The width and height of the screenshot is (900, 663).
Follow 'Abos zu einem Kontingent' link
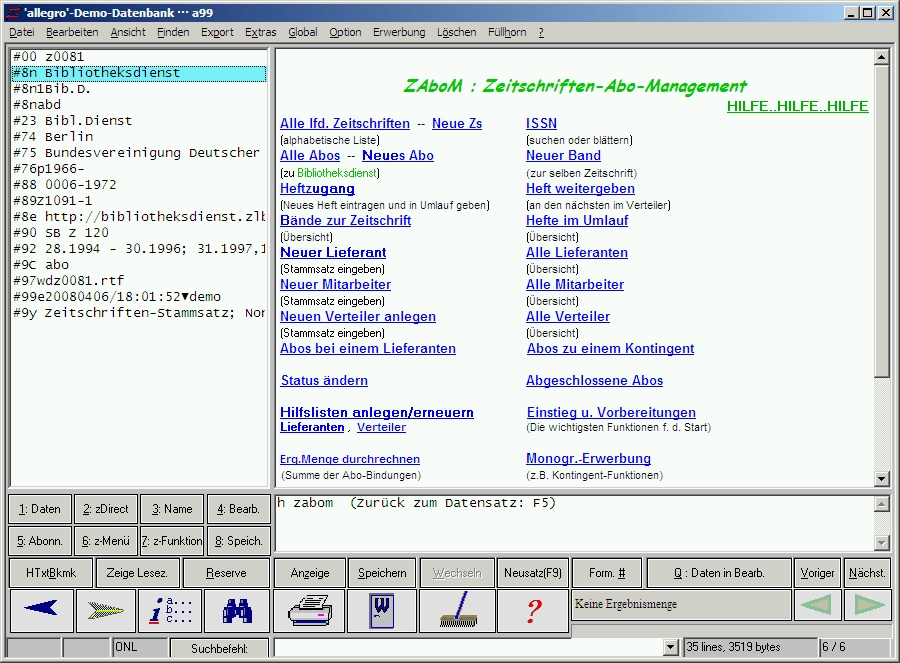tap(611, 348)
